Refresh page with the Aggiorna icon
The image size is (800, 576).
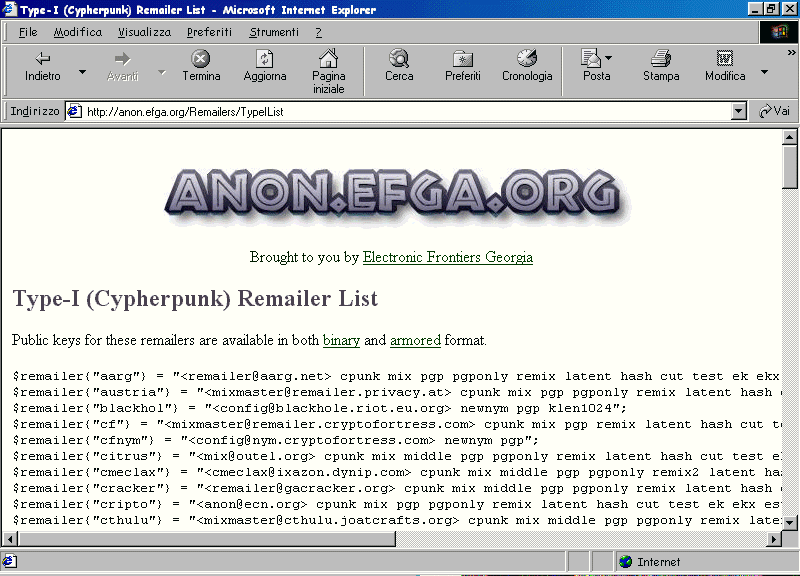[264, 59]
